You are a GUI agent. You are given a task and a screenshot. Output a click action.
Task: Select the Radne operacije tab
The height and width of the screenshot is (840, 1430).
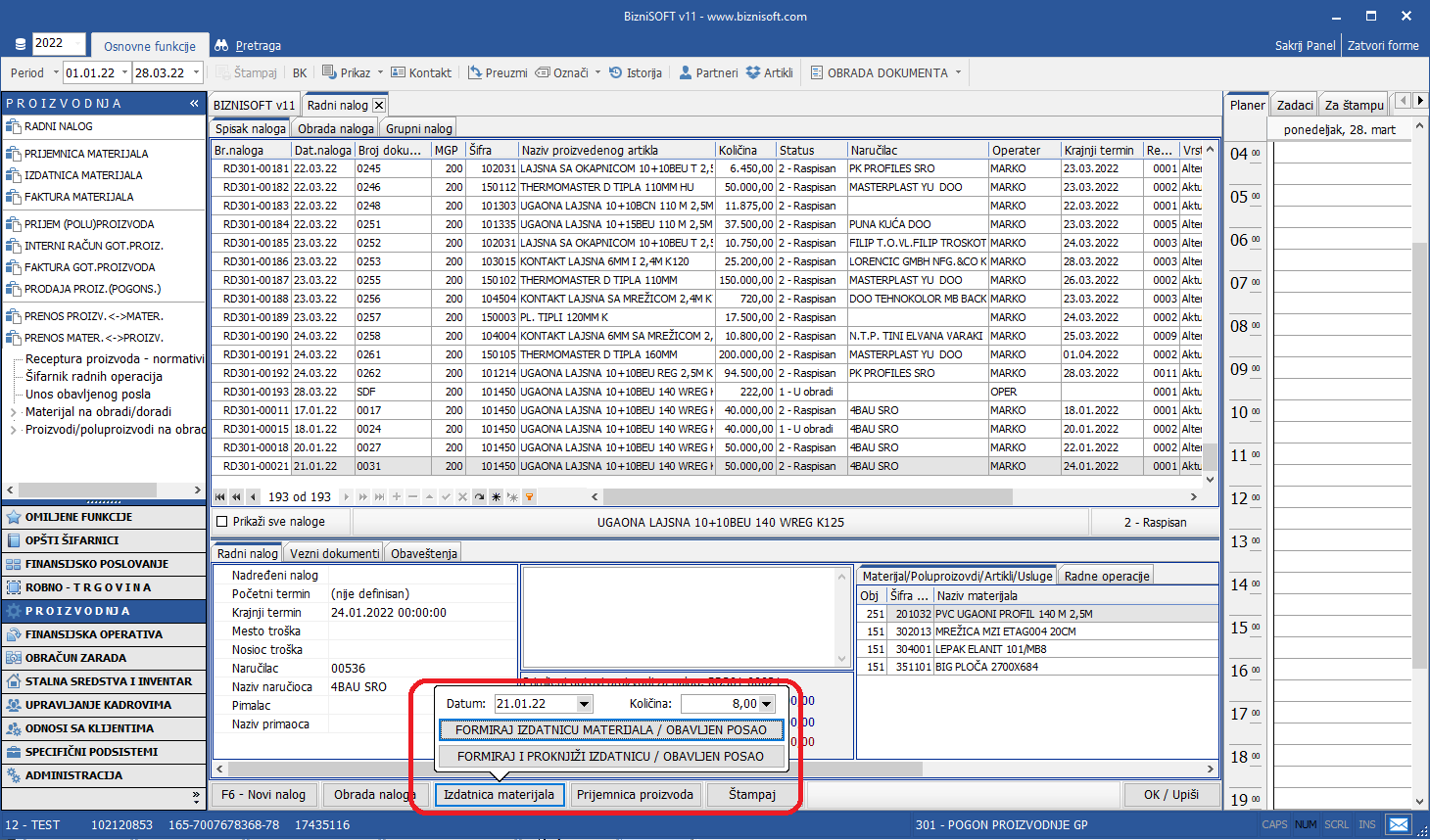point(1106,576)
